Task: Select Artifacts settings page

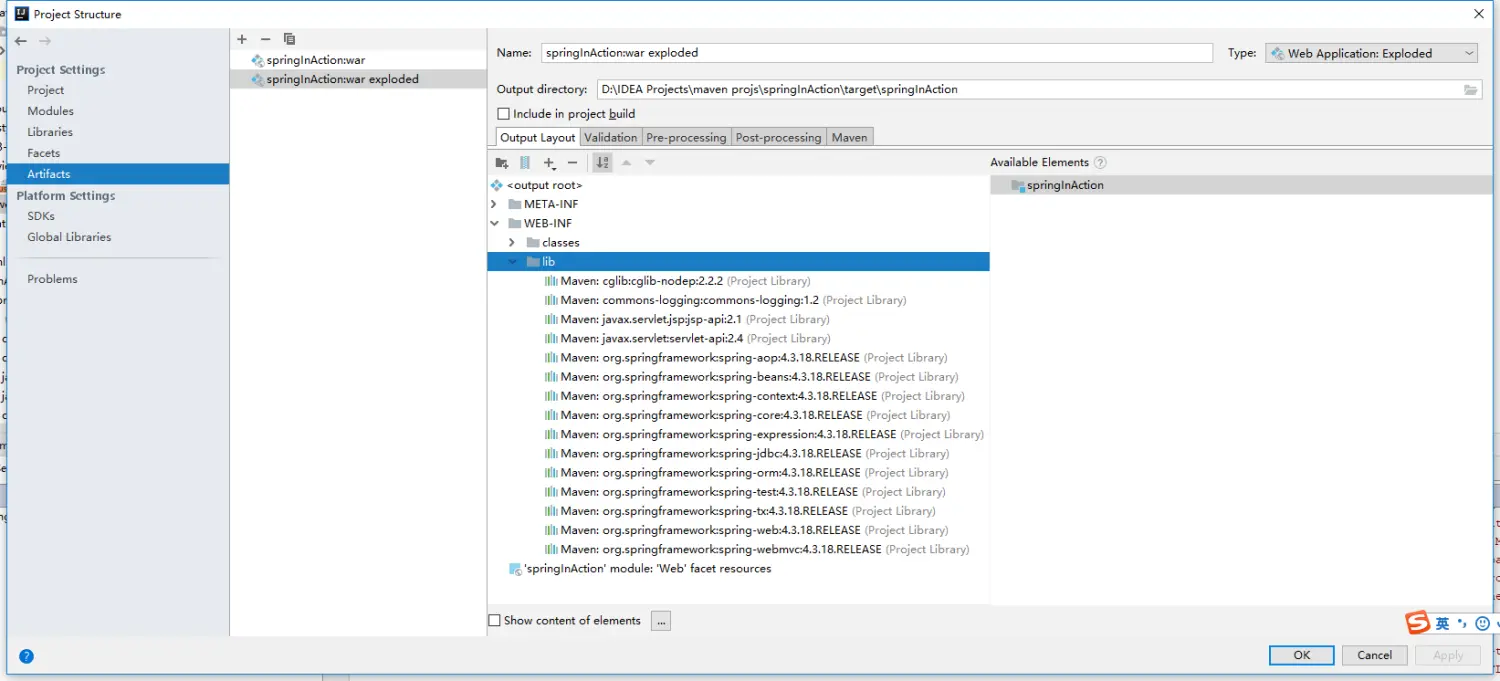Action: (x=118, y=174)
